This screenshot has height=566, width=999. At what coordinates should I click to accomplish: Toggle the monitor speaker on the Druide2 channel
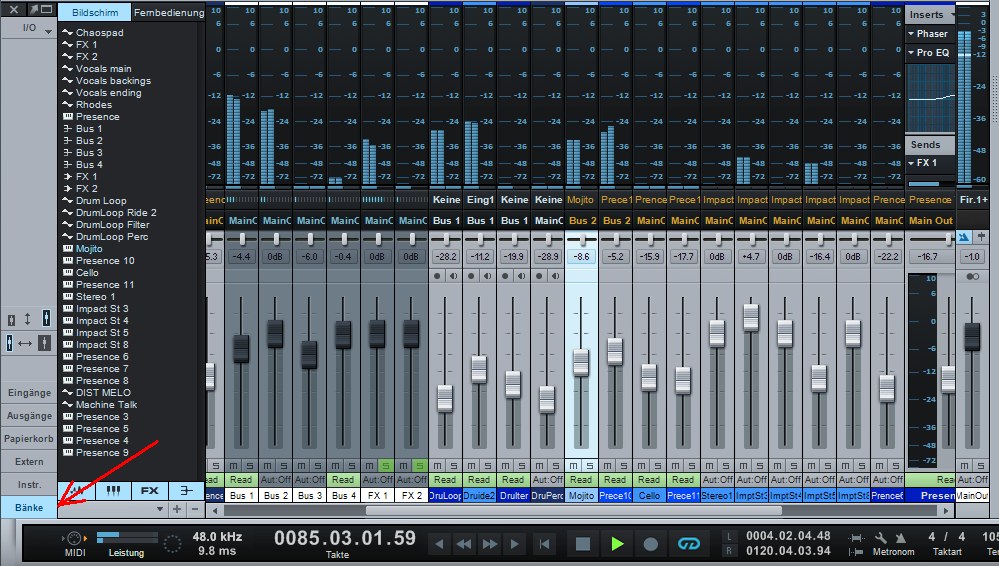[487, 276]
